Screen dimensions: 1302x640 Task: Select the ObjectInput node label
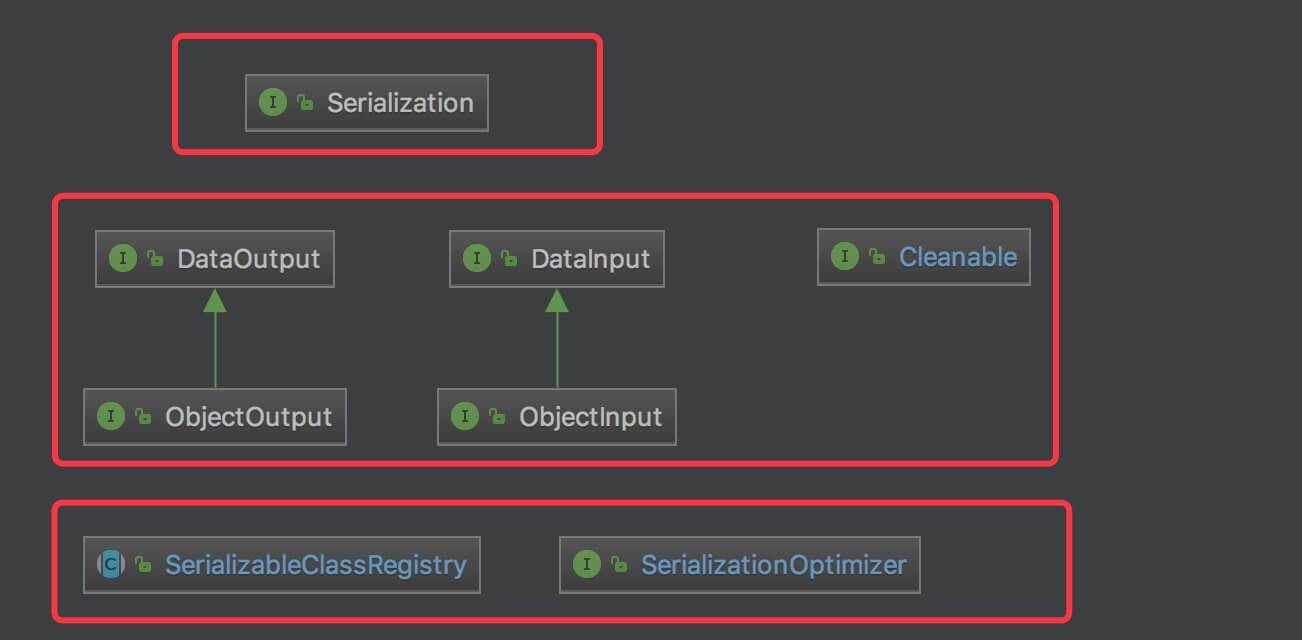[x=590, y=417]
